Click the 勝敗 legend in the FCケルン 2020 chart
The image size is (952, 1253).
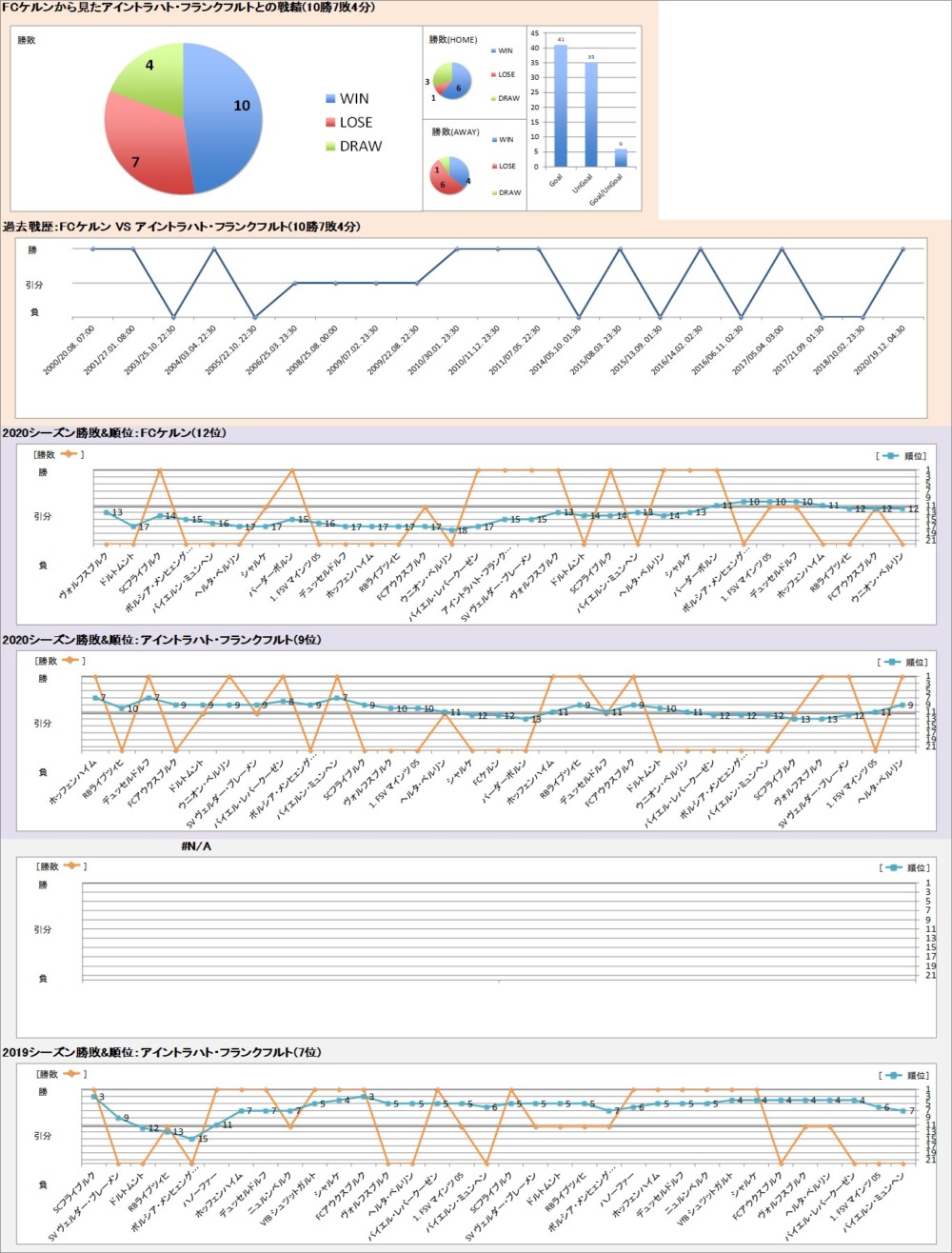(59, 454)
